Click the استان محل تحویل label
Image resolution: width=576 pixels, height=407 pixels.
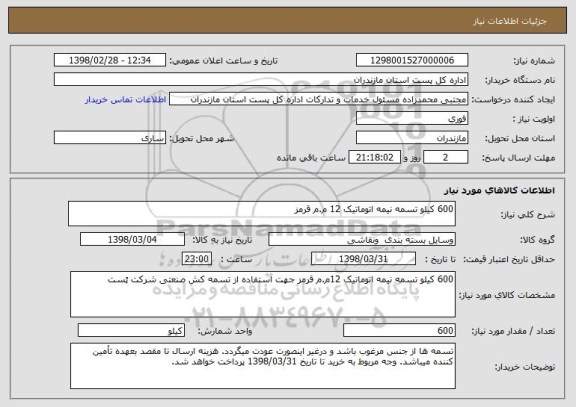520,138
